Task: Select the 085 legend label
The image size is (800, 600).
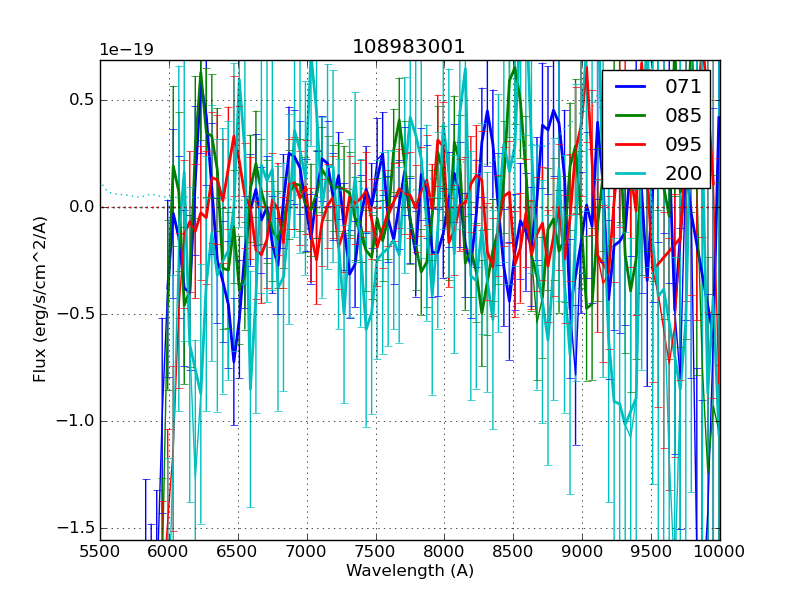Action: tap(683, 115)
